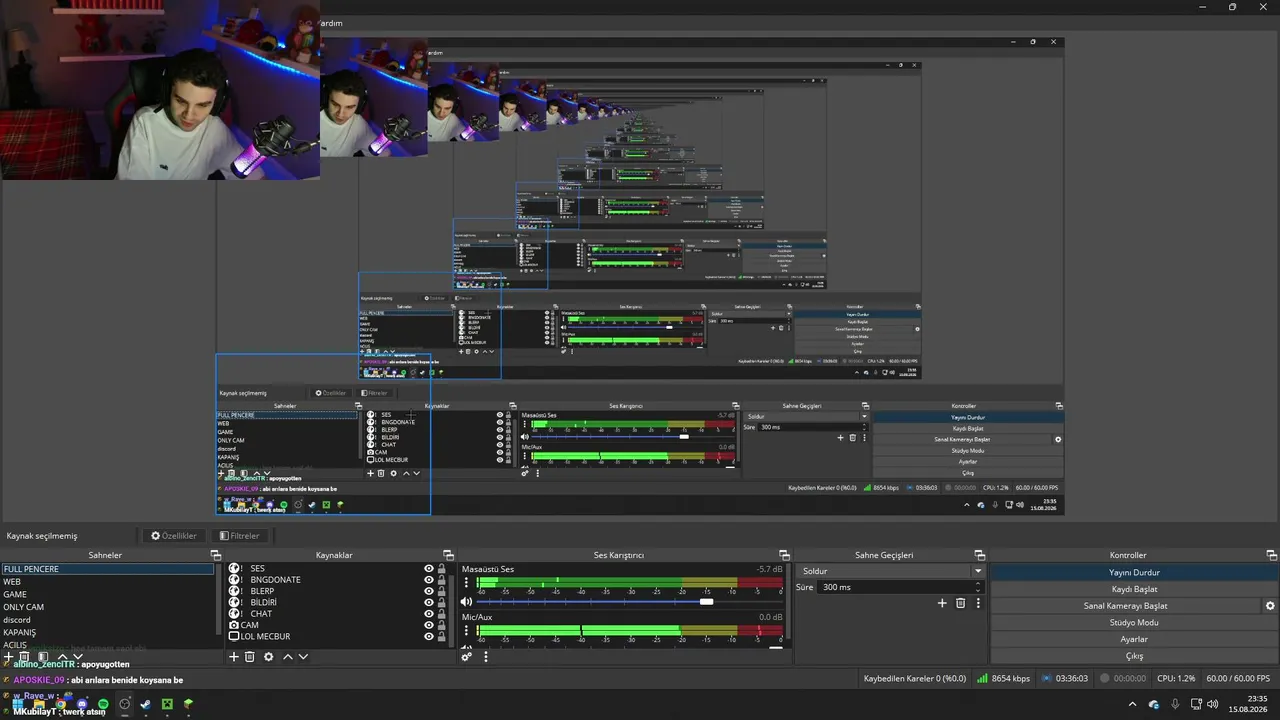
Task: Open virtual camera settings gear
Action: pyautogui.click(x=1270, y=606)
